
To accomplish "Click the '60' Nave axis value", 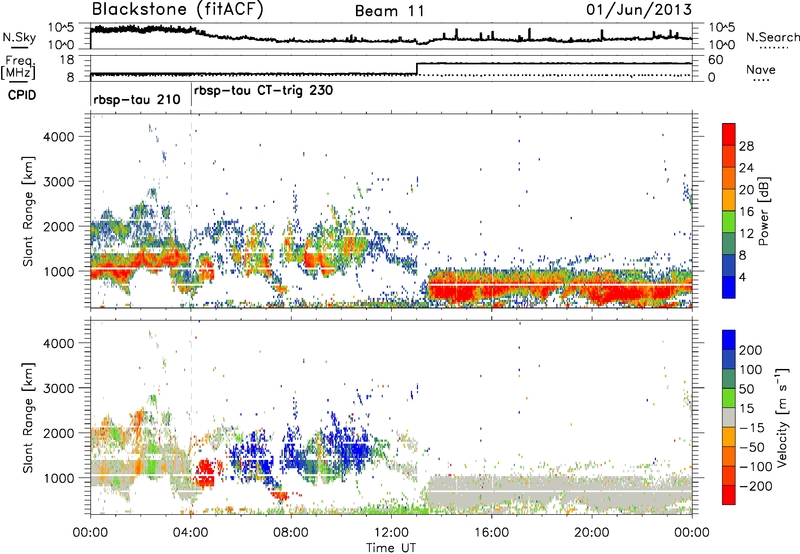I will tap(716, 60).
